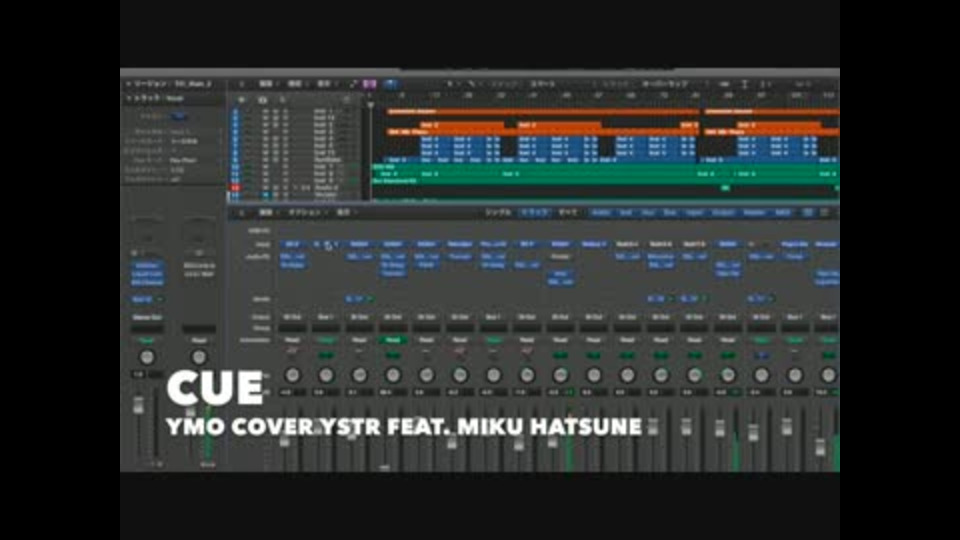Click the Read automation button on left inspector strip
Screen dimensions: 960x540
(x=147, y=340)
